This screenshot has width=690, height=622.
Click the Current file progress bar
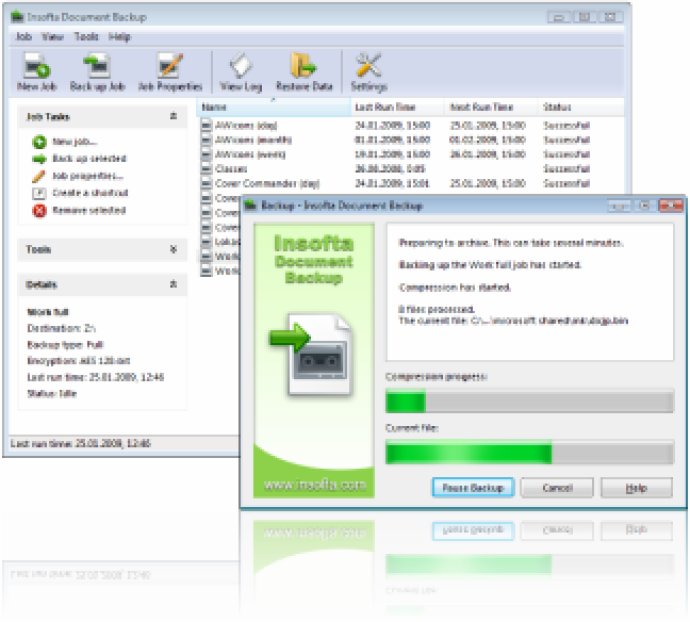pyautogui.click(x=529, y=453)
